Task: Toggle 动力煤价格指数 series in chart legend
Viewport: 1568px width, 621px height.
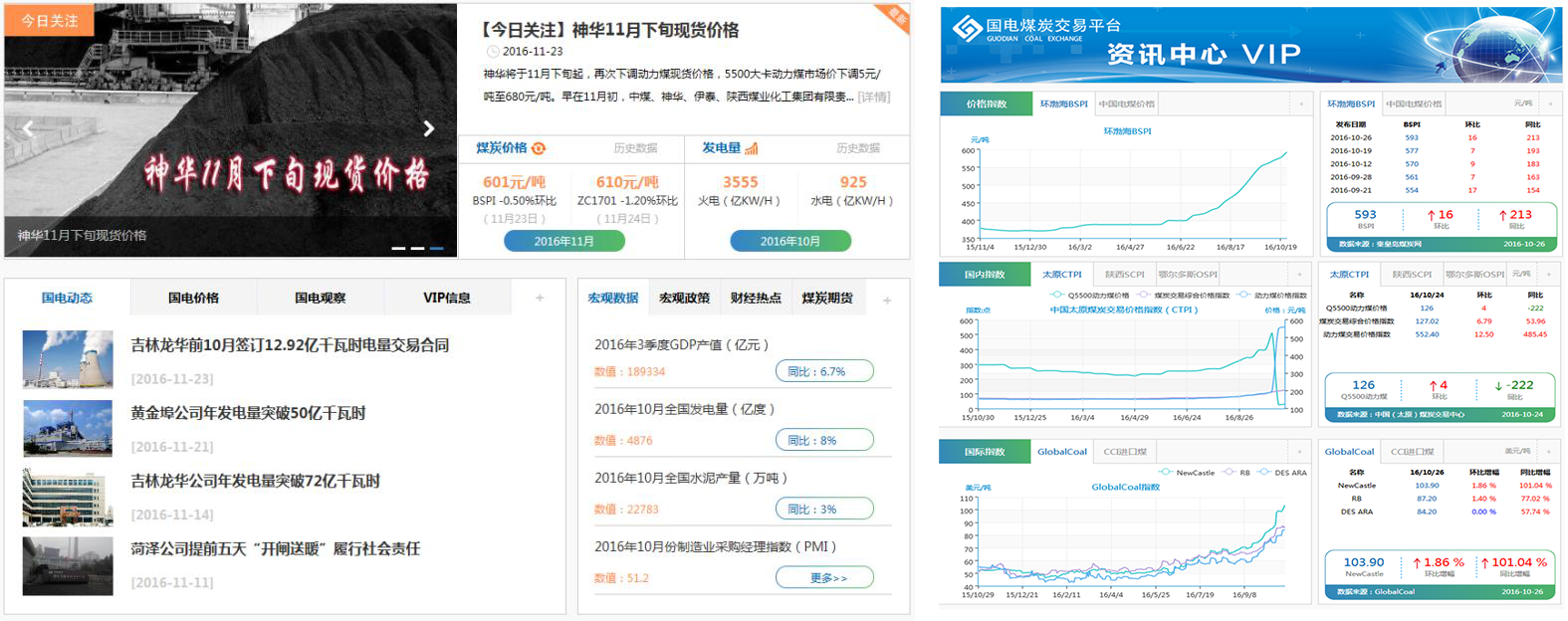Action: (1272, 295)
